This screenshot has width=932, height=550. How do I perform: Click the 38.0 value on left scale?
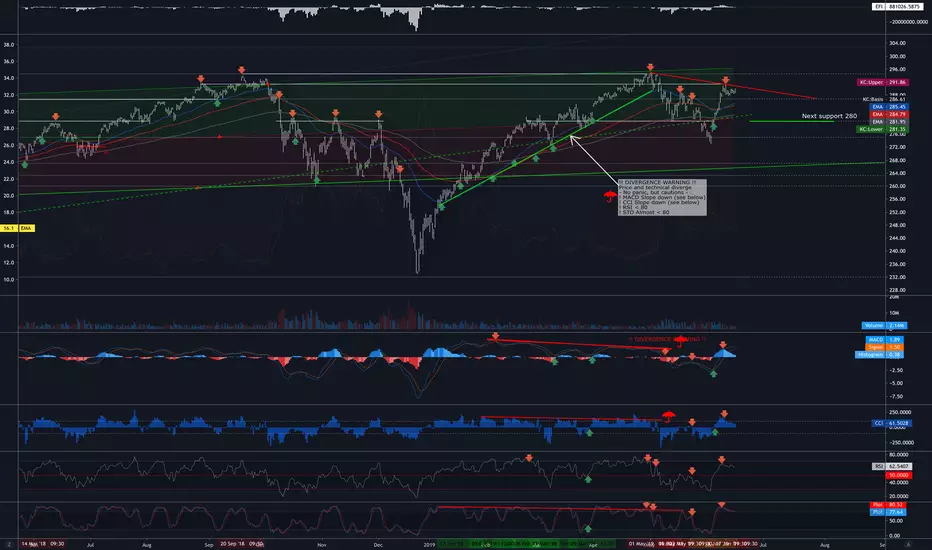(8, 45)
